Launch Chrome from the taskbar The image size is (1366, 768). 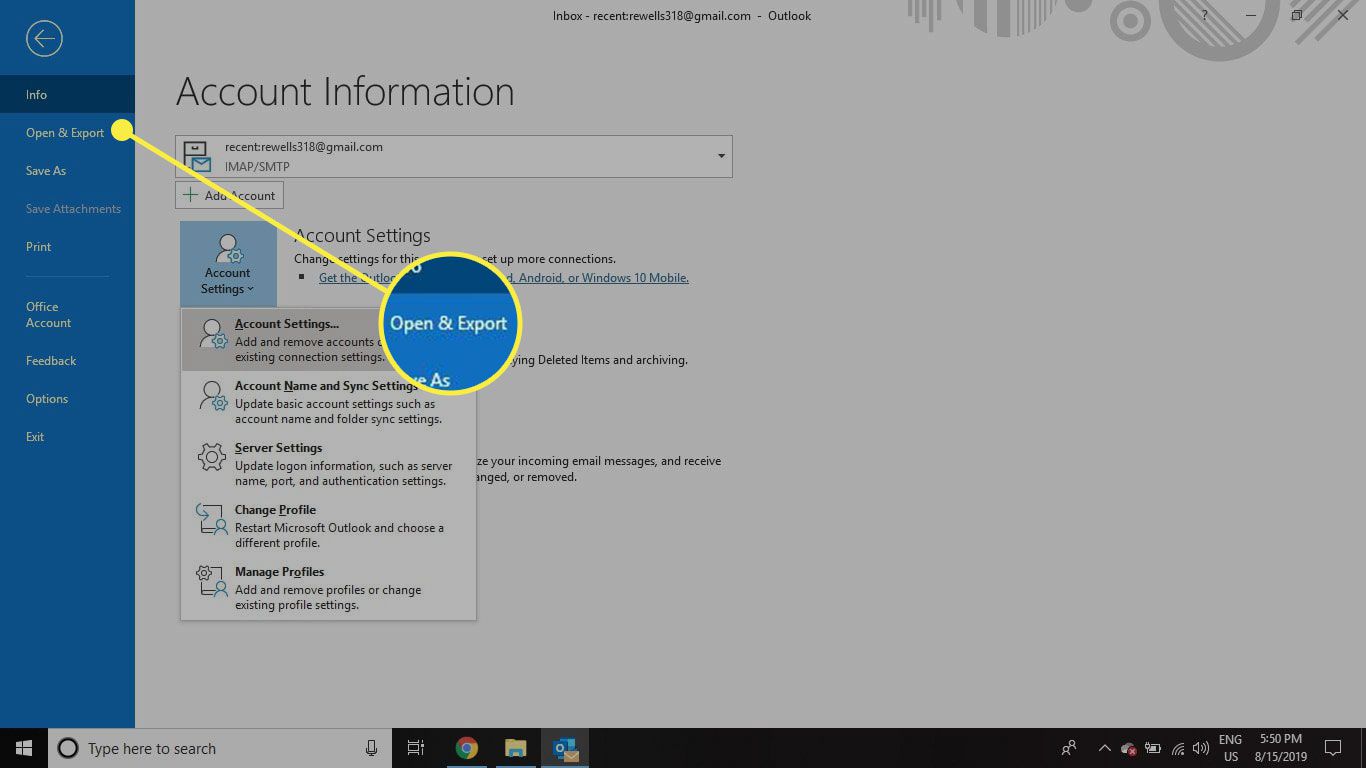point(466,748)
